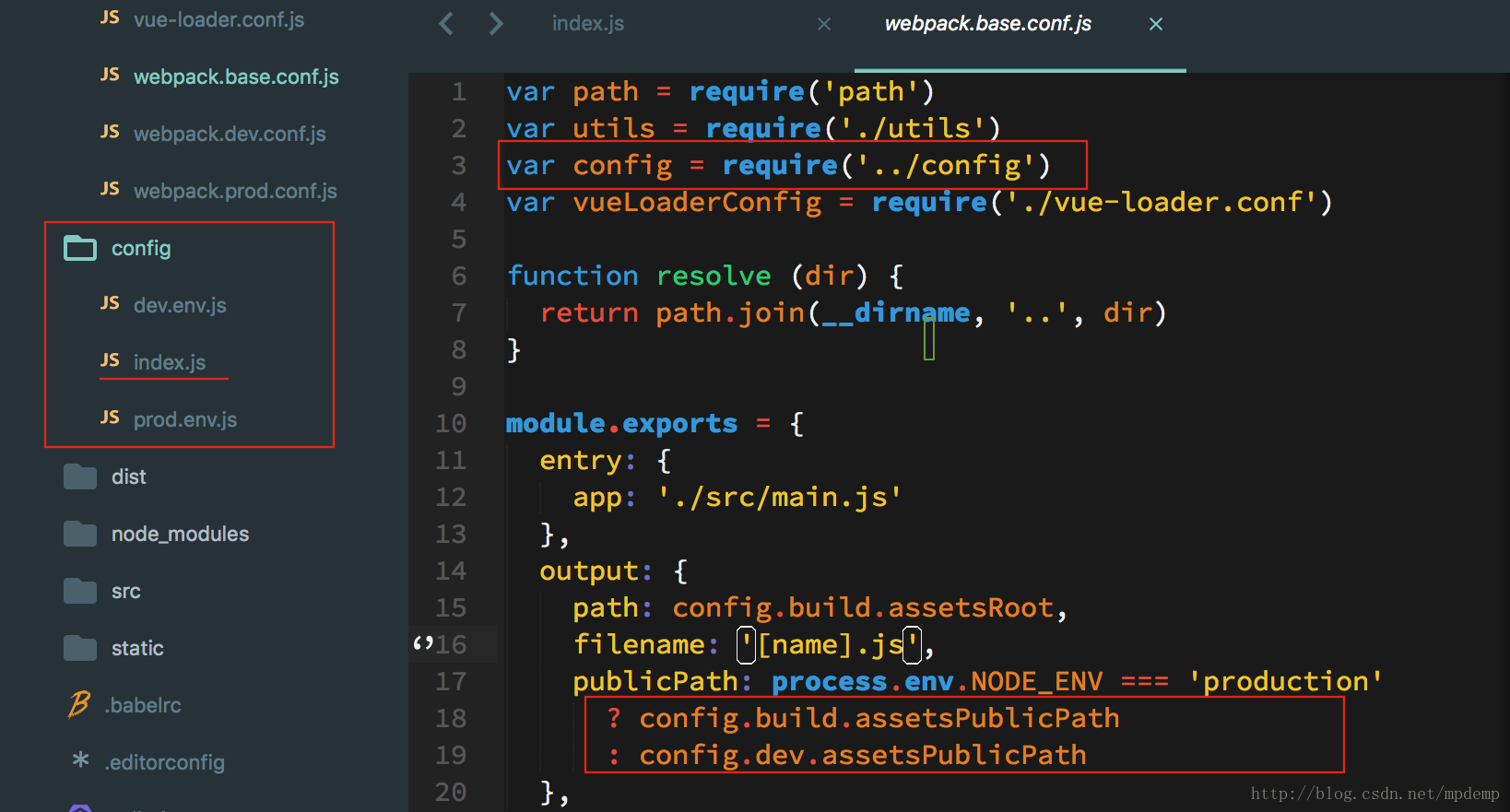Click JS icon beside dev.env.js
The width and height of the screenshot is (1510, 812).
[x=110, y=303]
